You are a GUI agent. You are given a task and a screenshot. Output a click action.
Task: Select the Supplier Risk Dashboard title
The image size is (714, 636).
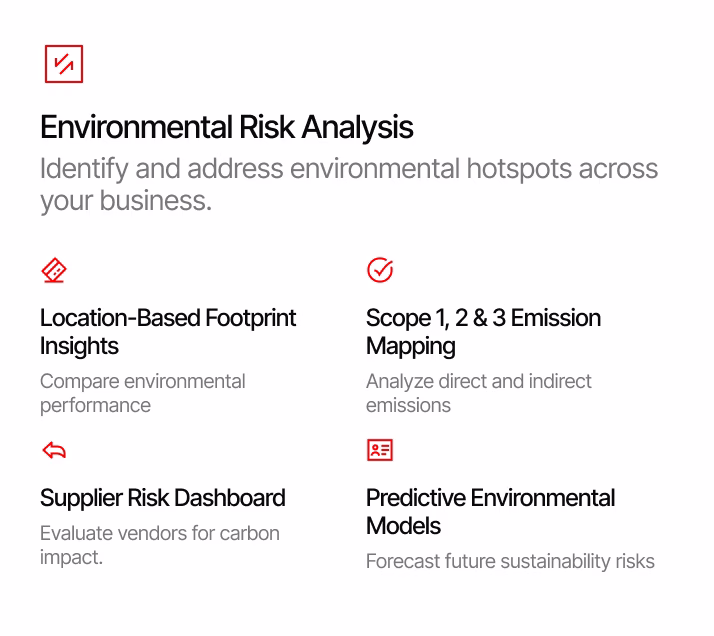[x=163, y=498]
